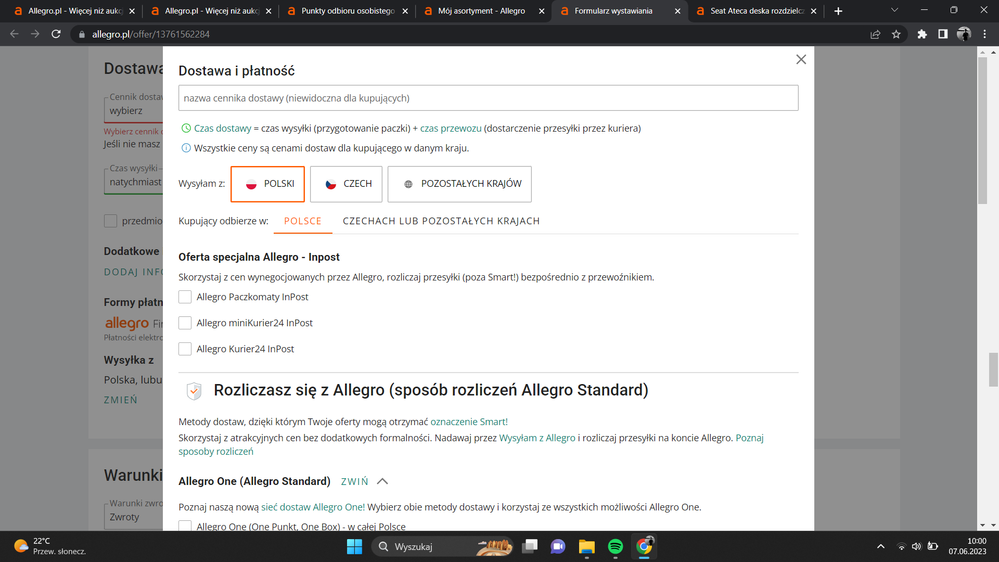Open the Czas dostawy link

tap(222, 128)
